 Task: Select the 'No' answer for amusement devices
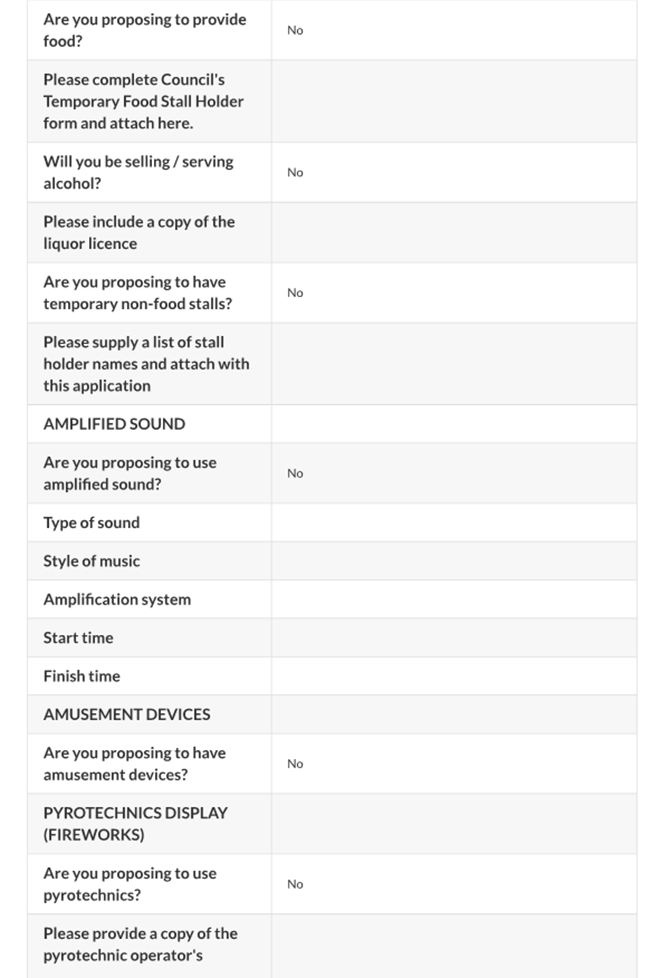coord(295,763)
